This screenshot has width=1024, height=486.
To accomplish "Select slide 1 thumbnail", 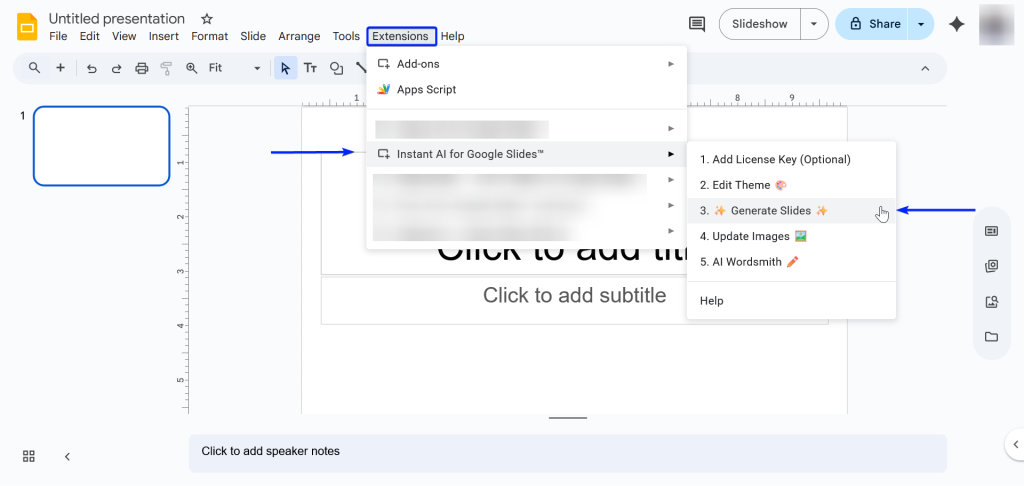I will 101,146.
